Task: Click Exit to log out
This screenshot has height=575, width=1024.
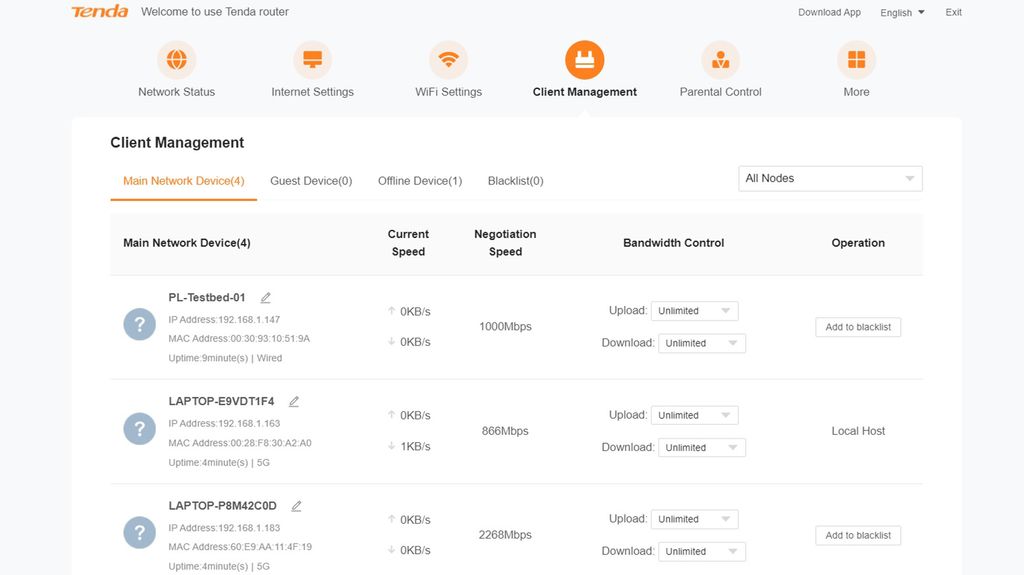Action: [x=954, y=13]
